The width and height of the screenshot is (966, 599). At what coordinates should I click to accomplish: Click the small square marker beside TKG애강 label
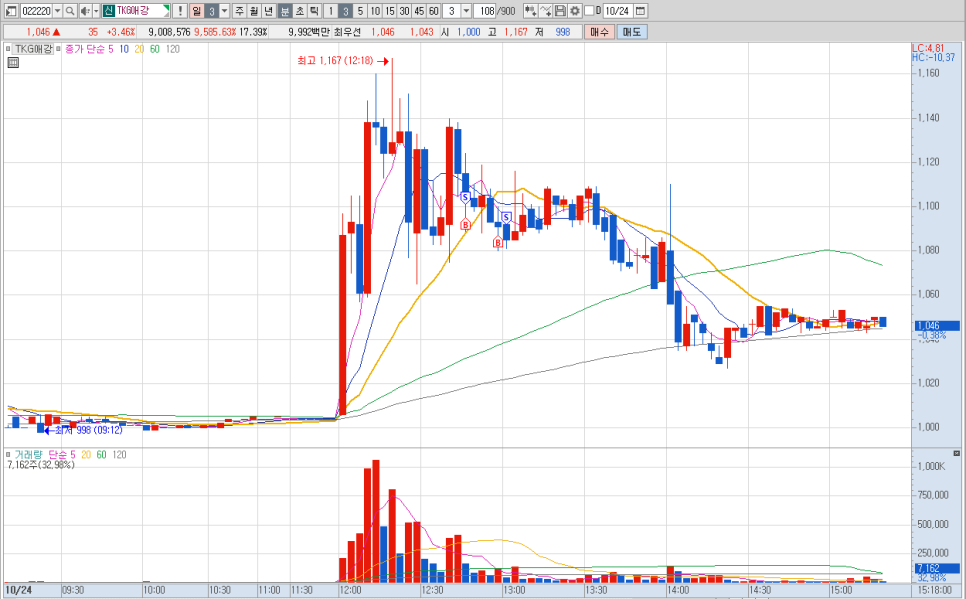8,49
